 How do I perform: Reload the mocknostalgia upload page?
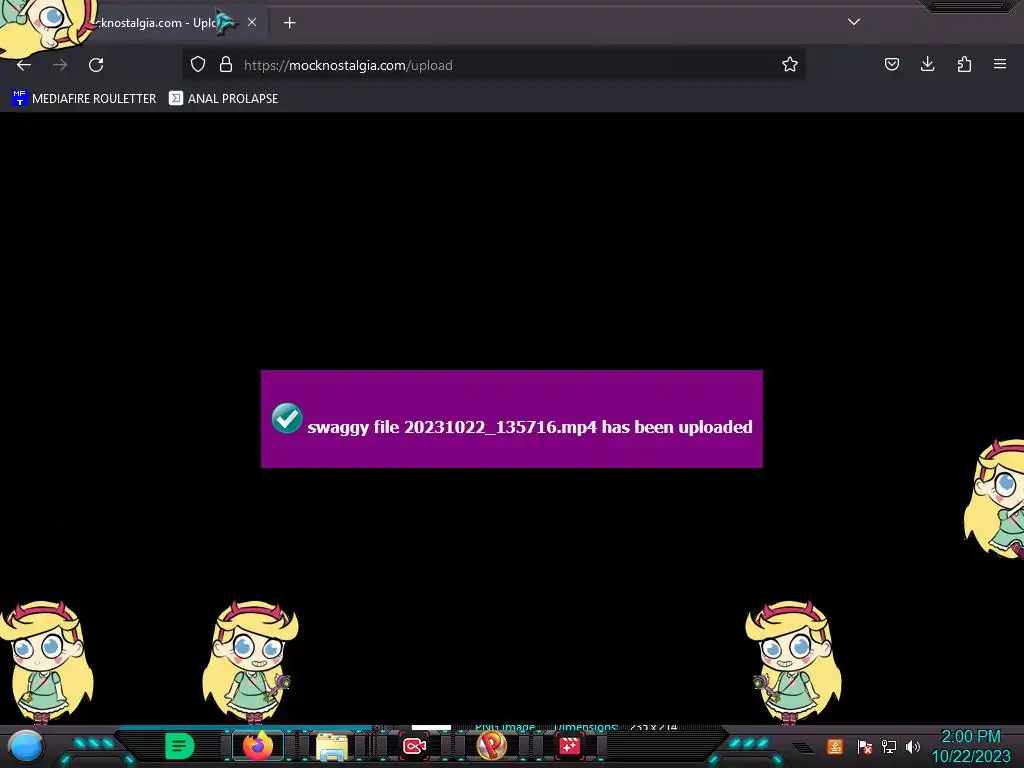coord(96,65)
